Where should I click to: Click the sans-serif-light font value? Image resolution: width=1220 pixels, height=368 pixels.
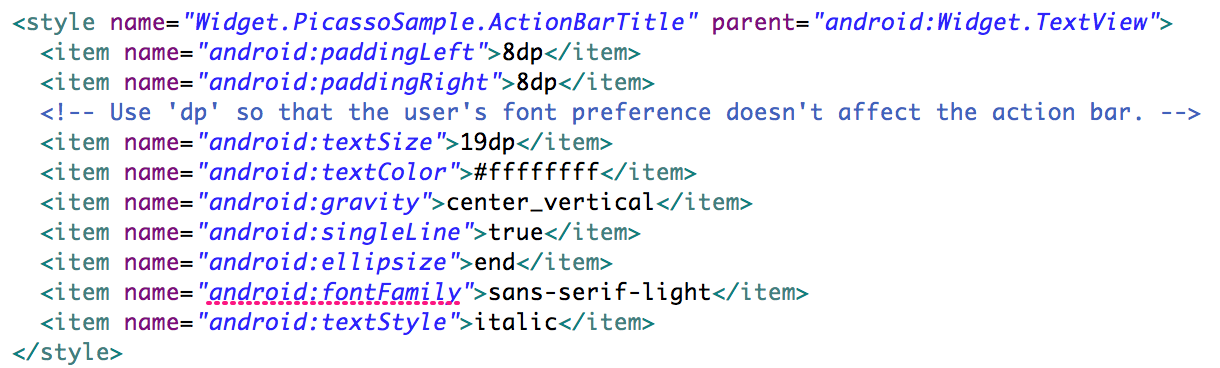[599, 293]
